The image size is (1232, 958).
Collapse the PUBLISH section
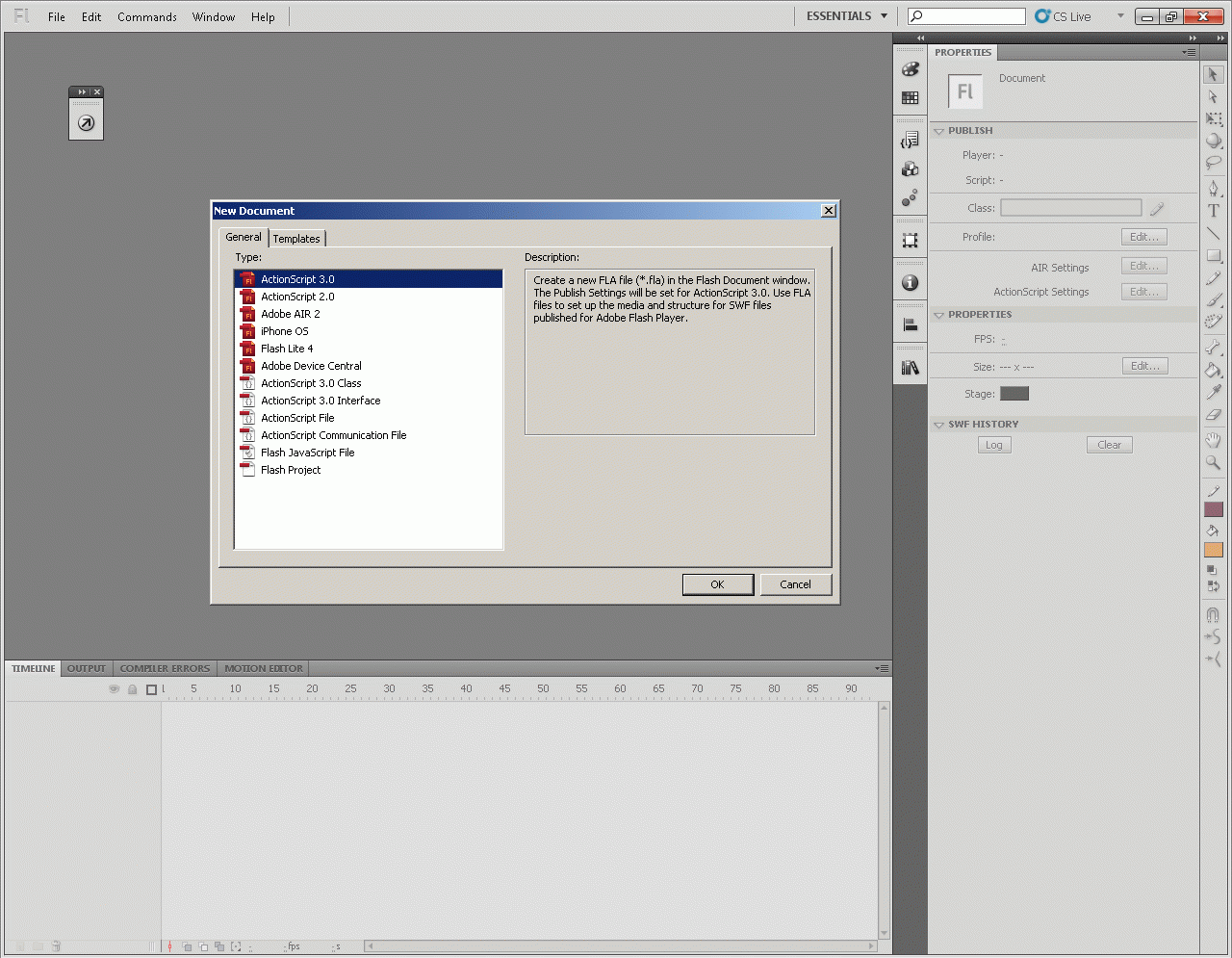(x=938, y=131)
